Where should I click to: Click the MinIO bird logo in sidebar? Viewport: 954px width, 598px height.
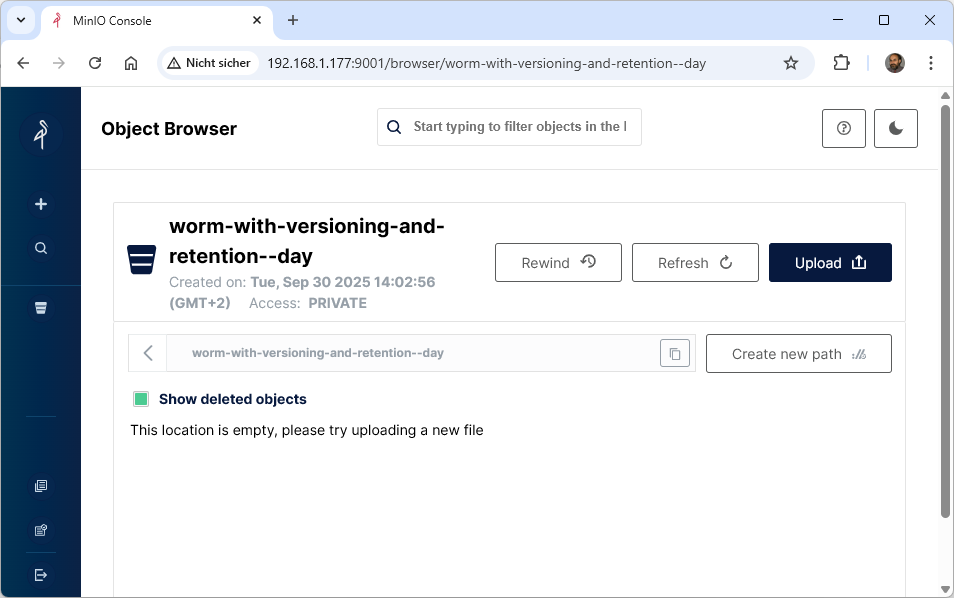click(x=41, y=134)
